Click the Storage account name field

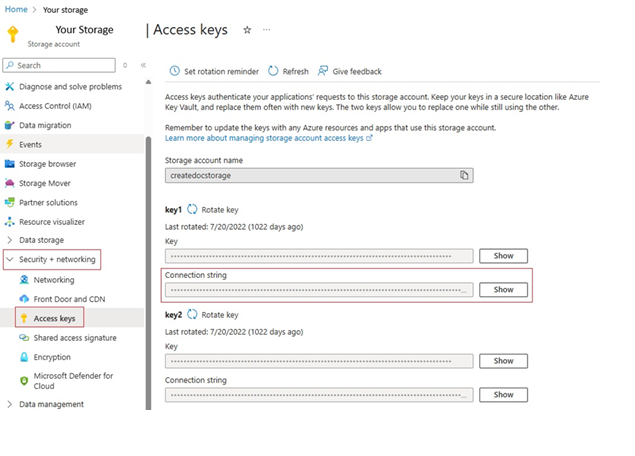(x=319, y=175)
